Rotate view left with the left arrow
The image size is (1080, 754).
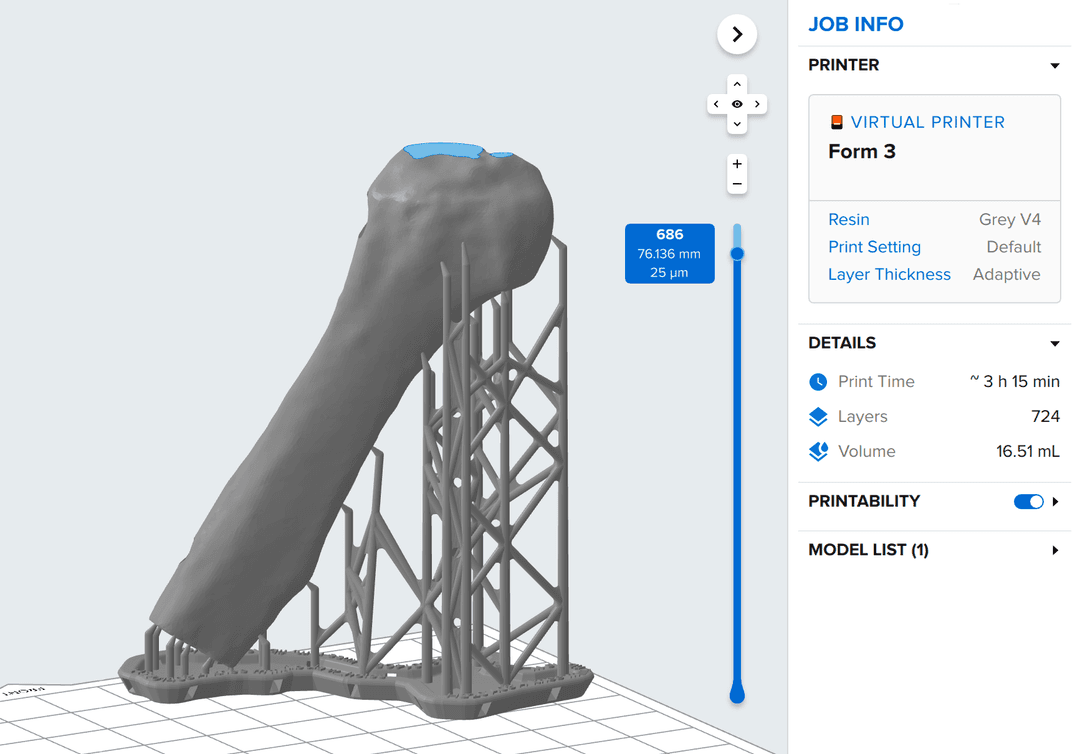(x=716, y=104)
